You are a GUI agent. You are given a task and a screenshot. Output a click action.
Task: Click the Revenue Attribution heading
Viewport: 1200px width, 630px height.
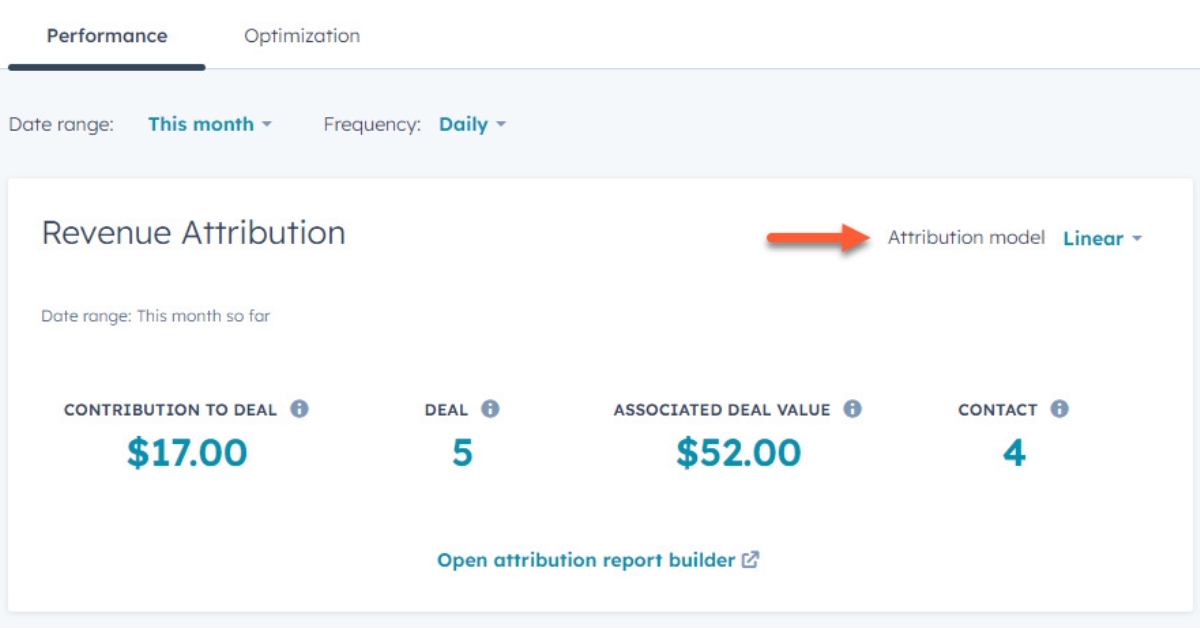[x=192, y=232]
